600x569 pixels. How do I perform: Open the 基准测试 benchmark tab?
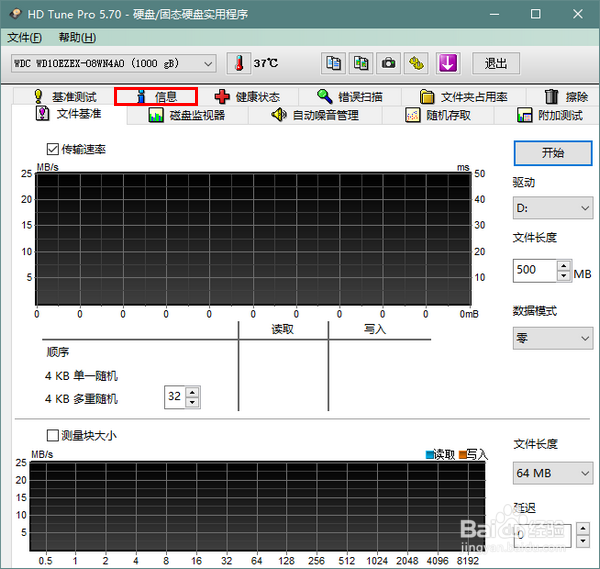[x=64, y=96]
